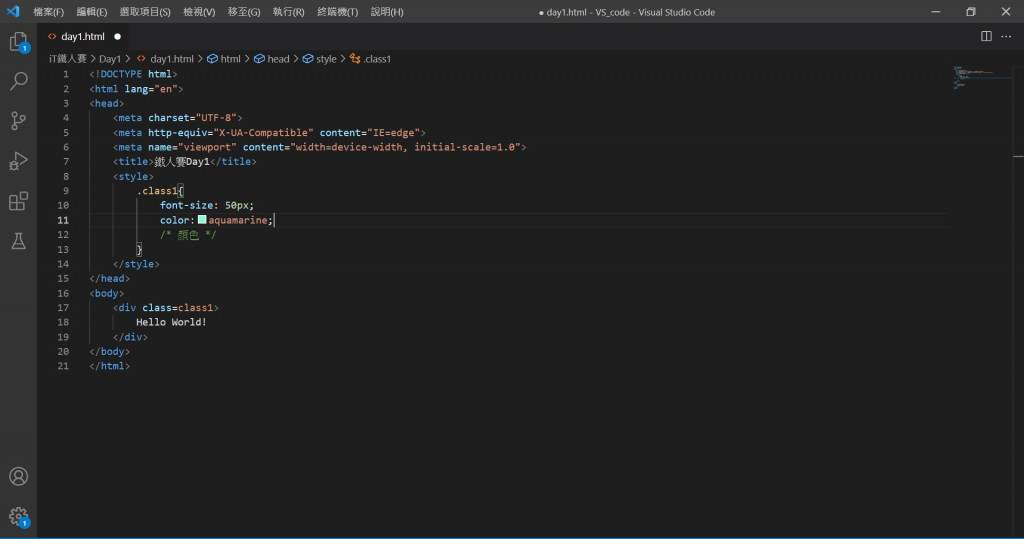
Task: Open the 編輯(E) menu
Action: 91,12
